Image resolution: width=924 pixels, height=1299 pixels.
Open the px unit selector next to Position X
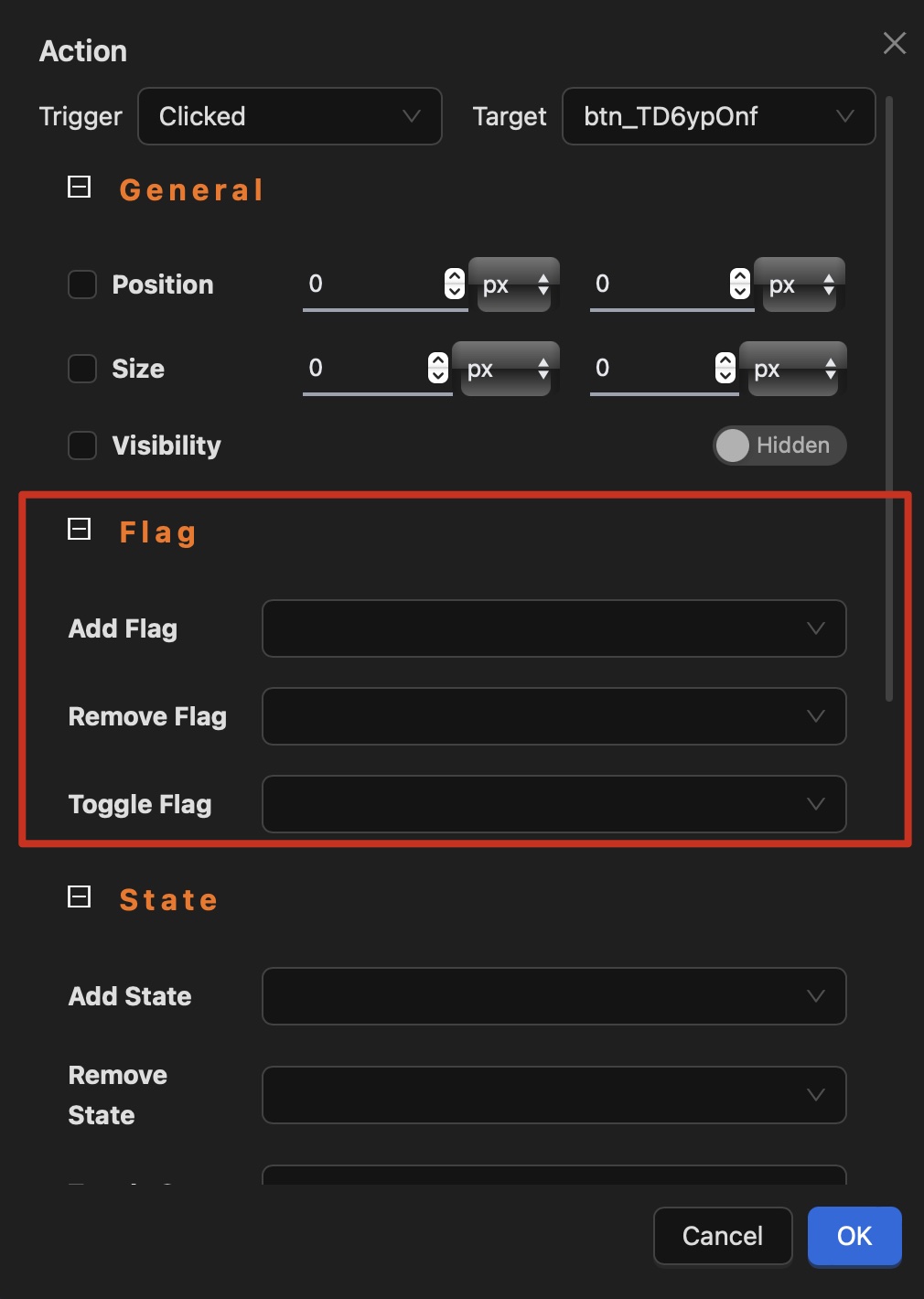pyautogui.click(x=514, y=284)
